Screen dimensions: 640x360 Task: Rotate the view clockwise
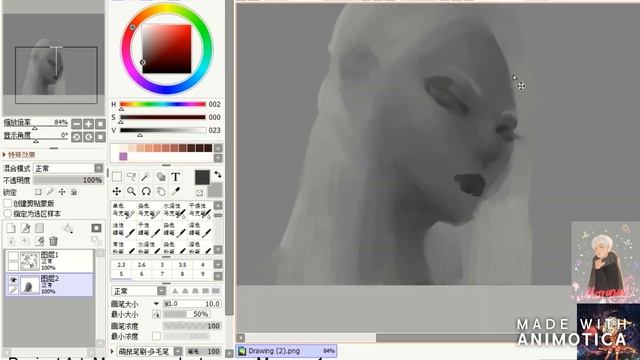click(x=88, y=137)
